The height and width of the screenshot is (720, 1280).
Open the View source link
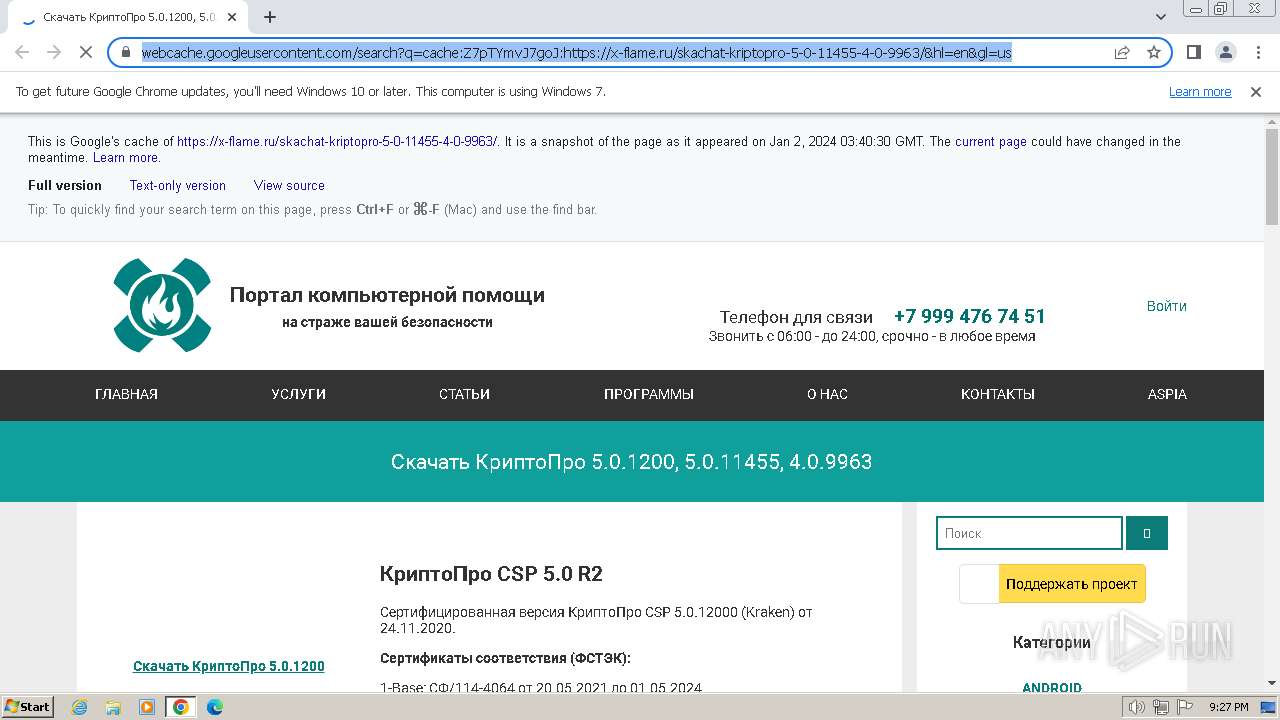point(289,186)
